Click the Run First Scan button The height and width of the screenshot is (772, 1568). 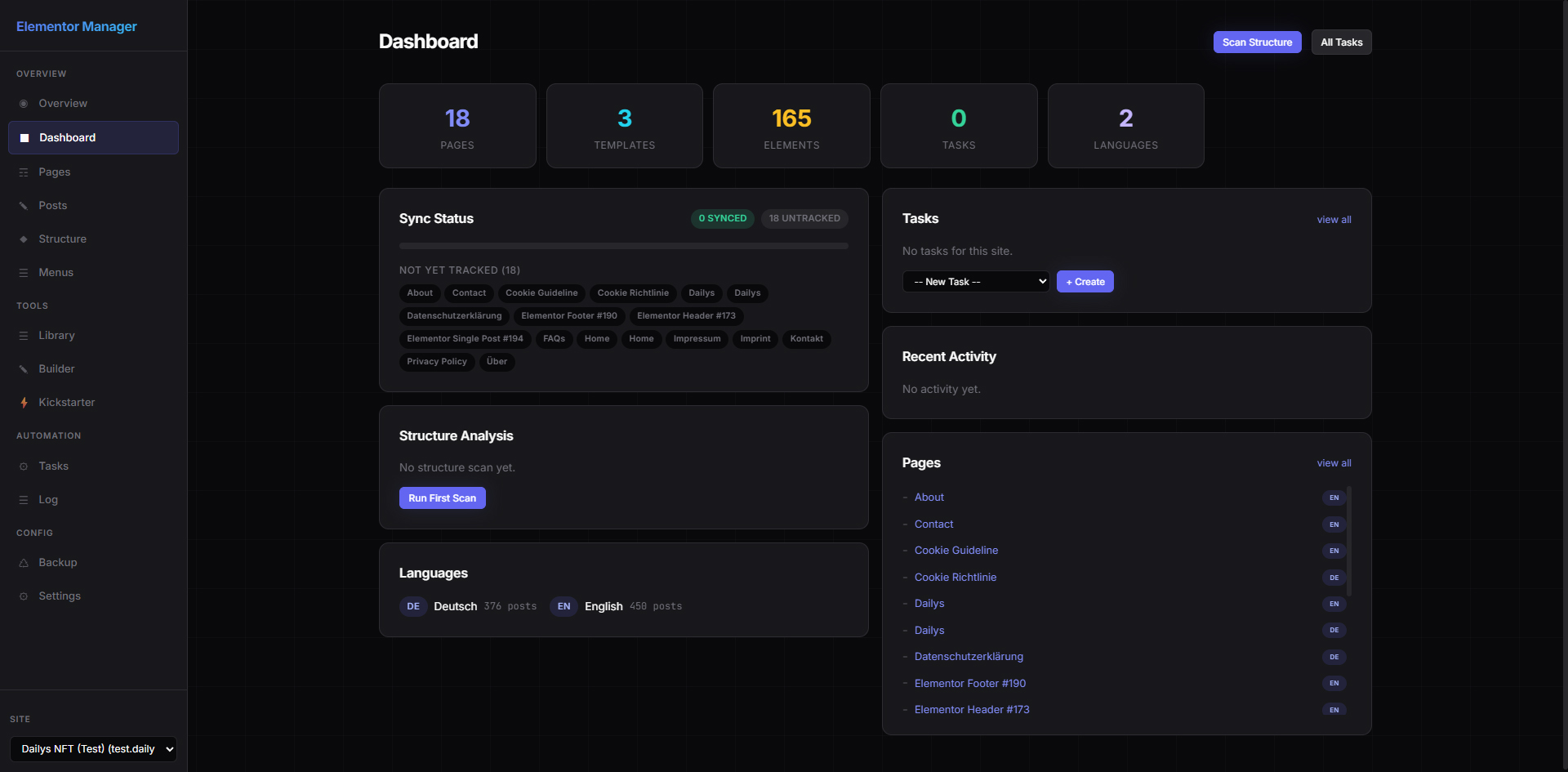(x=442, y=498)
